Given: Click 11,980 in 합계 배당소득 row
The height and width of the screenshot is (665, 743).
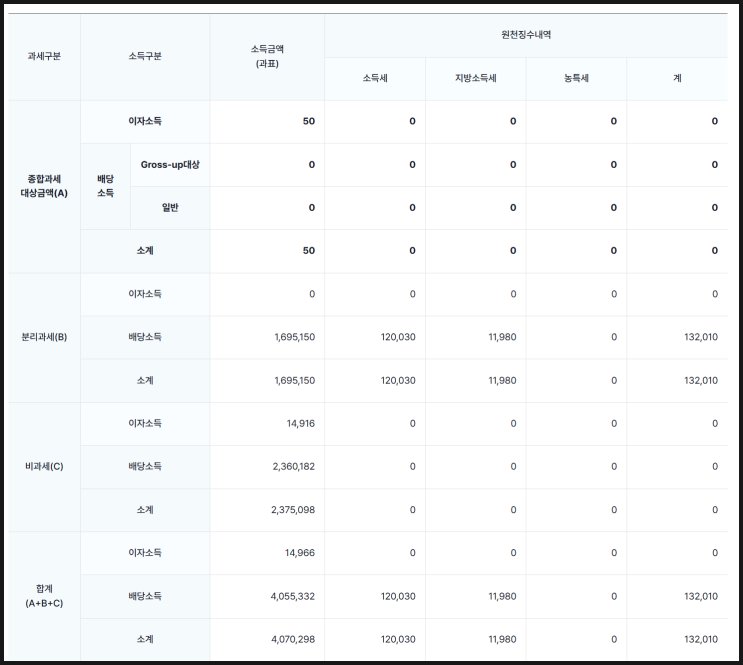Looking at the screenshot, I should pos(502,596).
